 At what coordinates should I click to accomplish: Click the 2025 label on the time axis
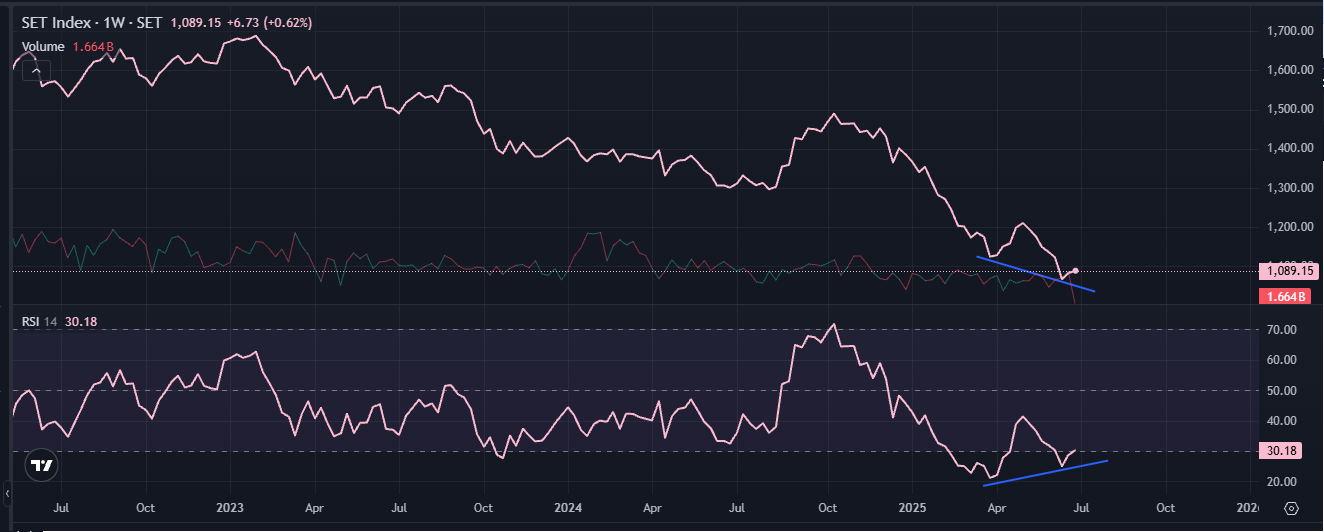(913, 508)
